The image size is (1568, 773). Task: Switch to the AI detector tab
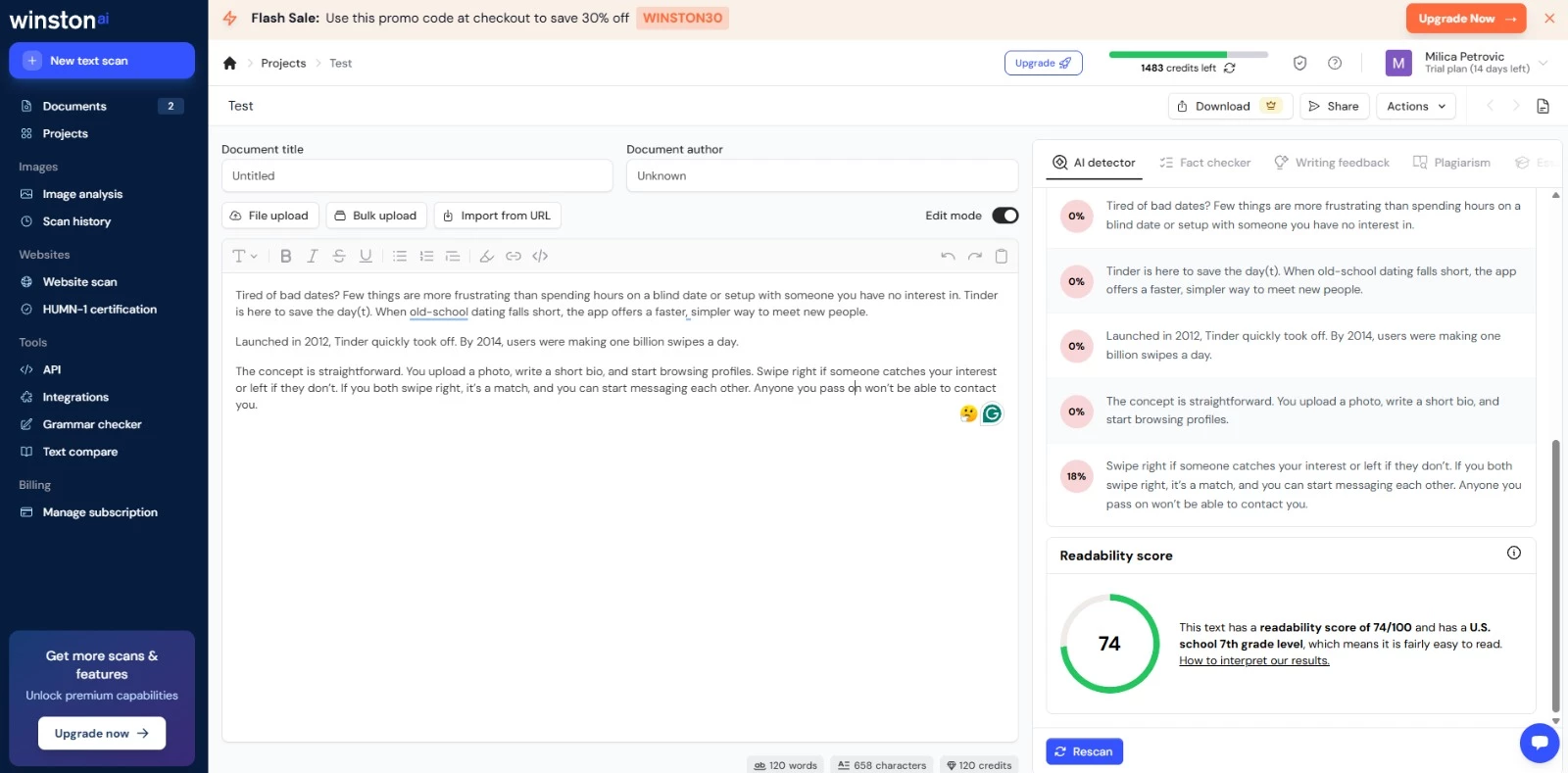[x=1094, y=163]
